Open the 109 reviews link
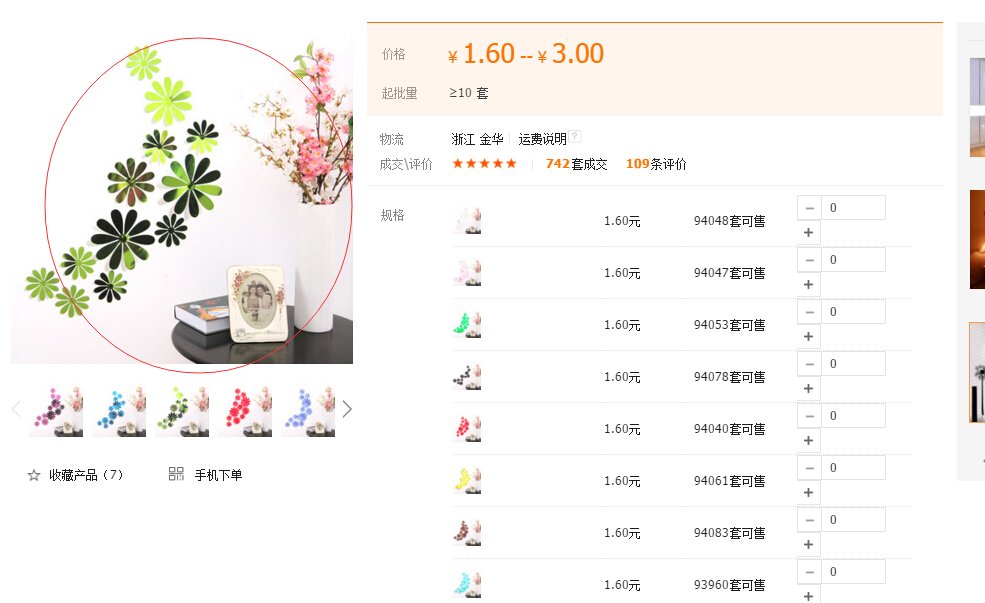The image size is (985, 603). (656, 164)
